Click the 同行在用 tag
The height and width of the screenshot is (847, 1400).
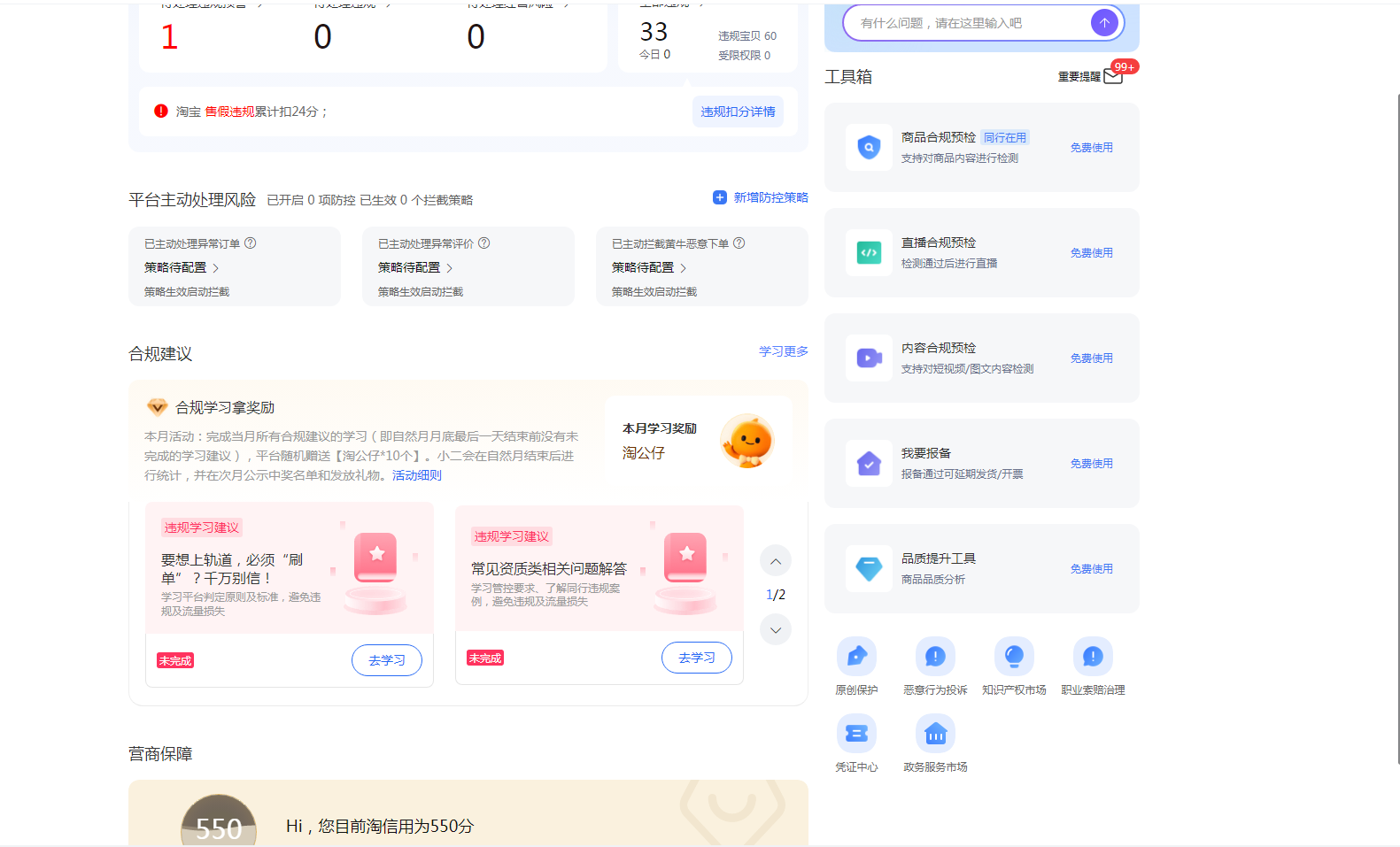1005,137
